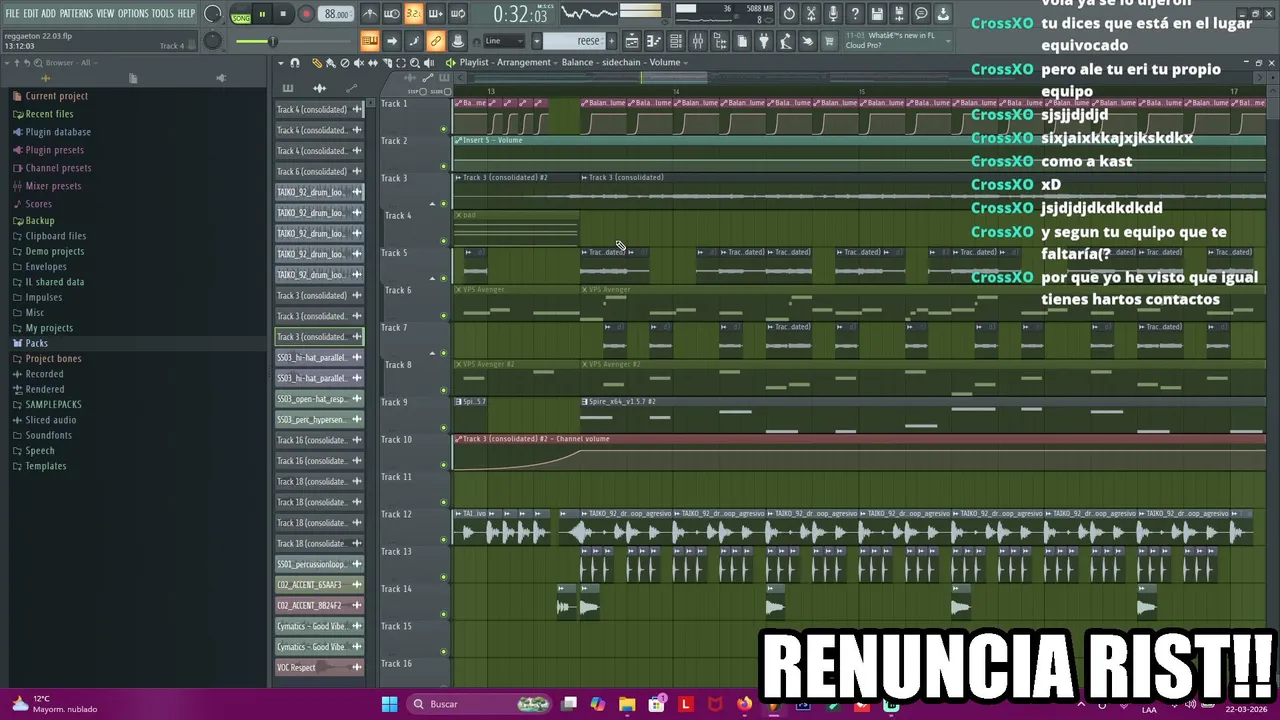Toggle wait for input to start playing
Image resolution: width=1280 pixels, height=720 pixels.
(x=392, y=14)
